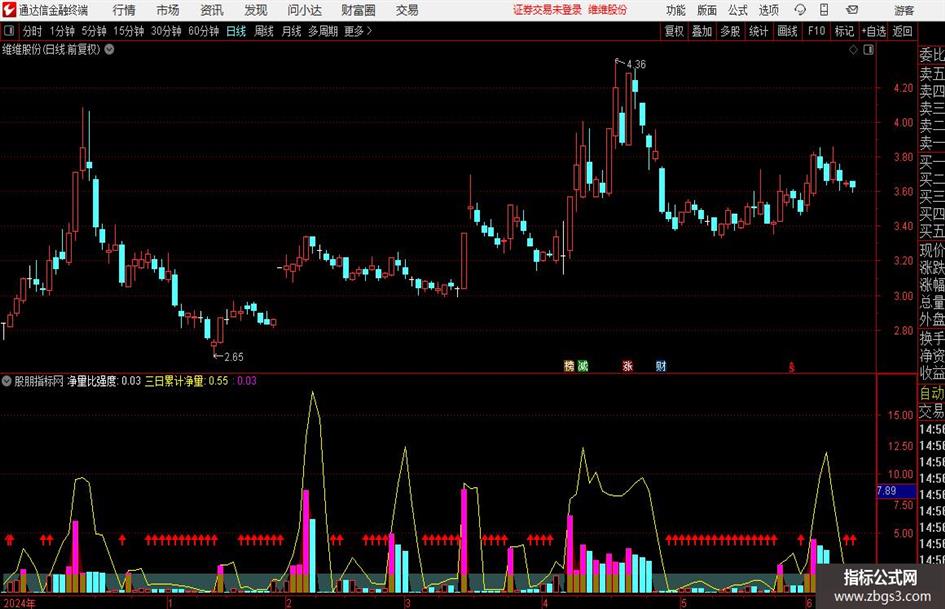This screenshot has width=945, height=609.
Task: Switch to the 周线 weekly tab
Action: 264,31
